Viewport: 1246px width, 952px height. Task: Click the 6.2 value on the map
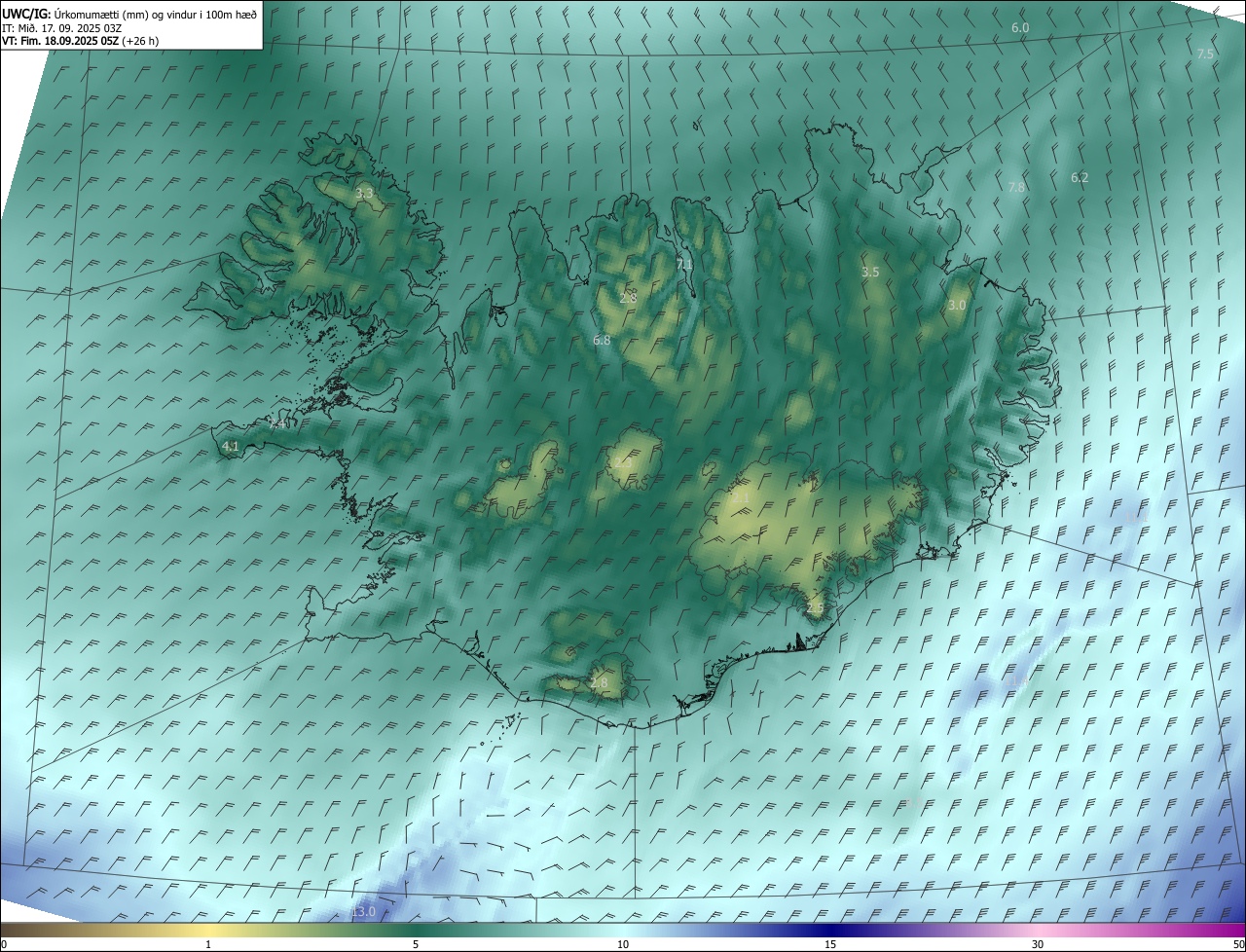click(1080, 178)
